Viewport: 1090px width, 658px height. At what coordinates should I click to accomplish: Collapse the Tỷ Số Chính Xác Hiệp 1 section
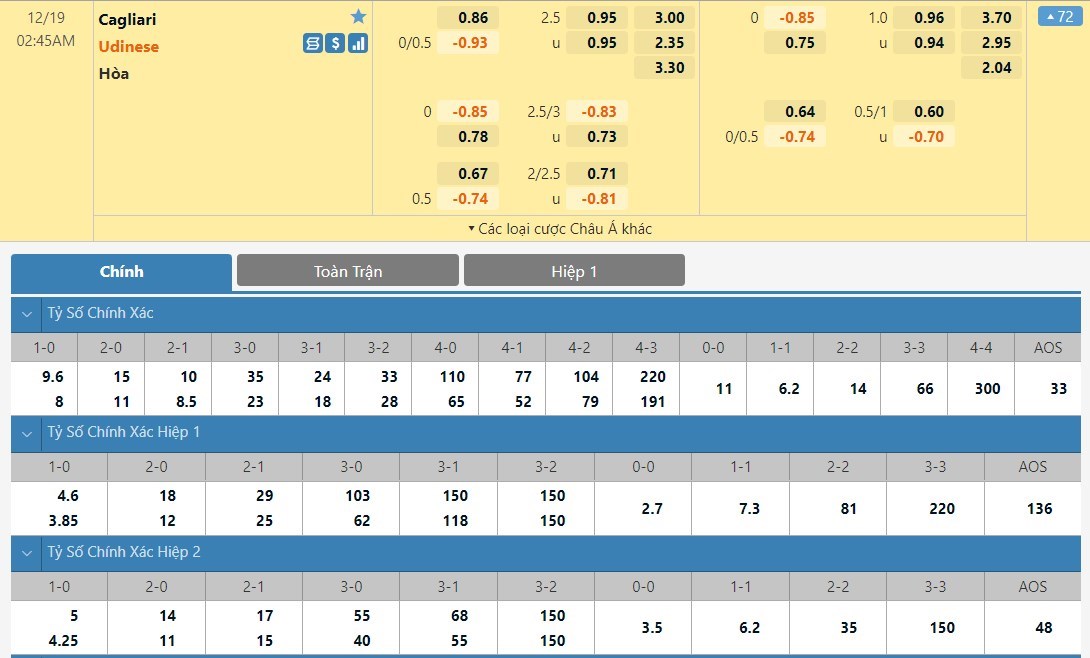tap(27, 432)
